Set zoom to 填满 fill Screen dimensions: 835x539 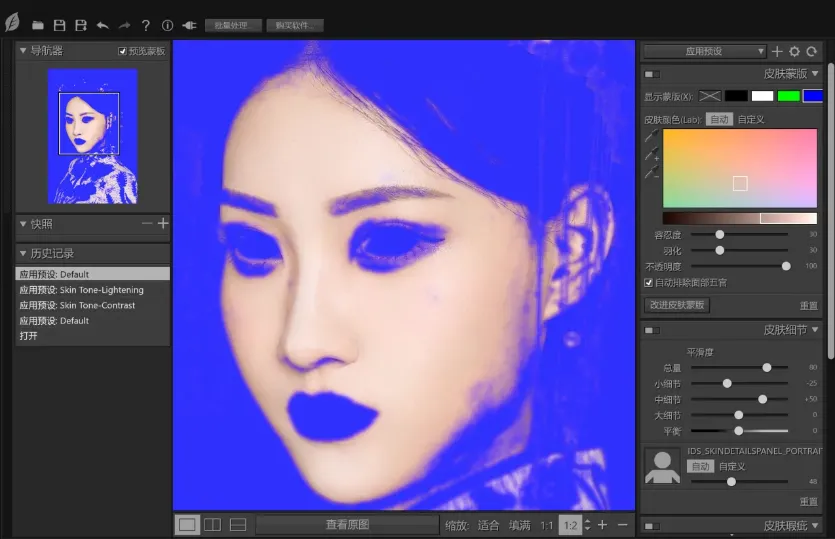[x=519, y=525]
